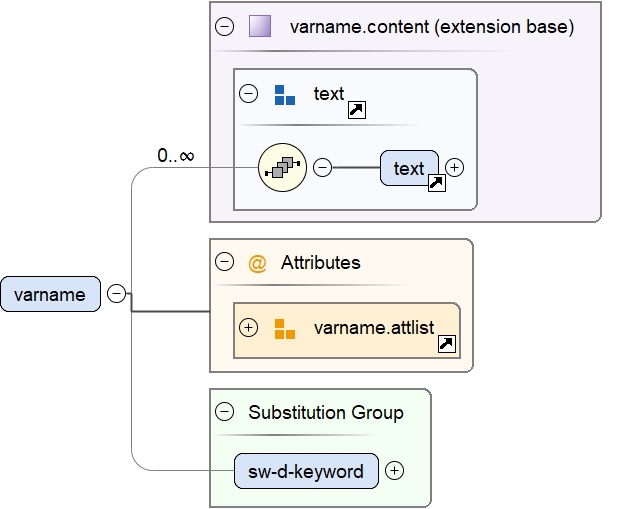
Task: Expand the sw-d-keyword element
Action: pyautogui.click(x=395, y=470)
